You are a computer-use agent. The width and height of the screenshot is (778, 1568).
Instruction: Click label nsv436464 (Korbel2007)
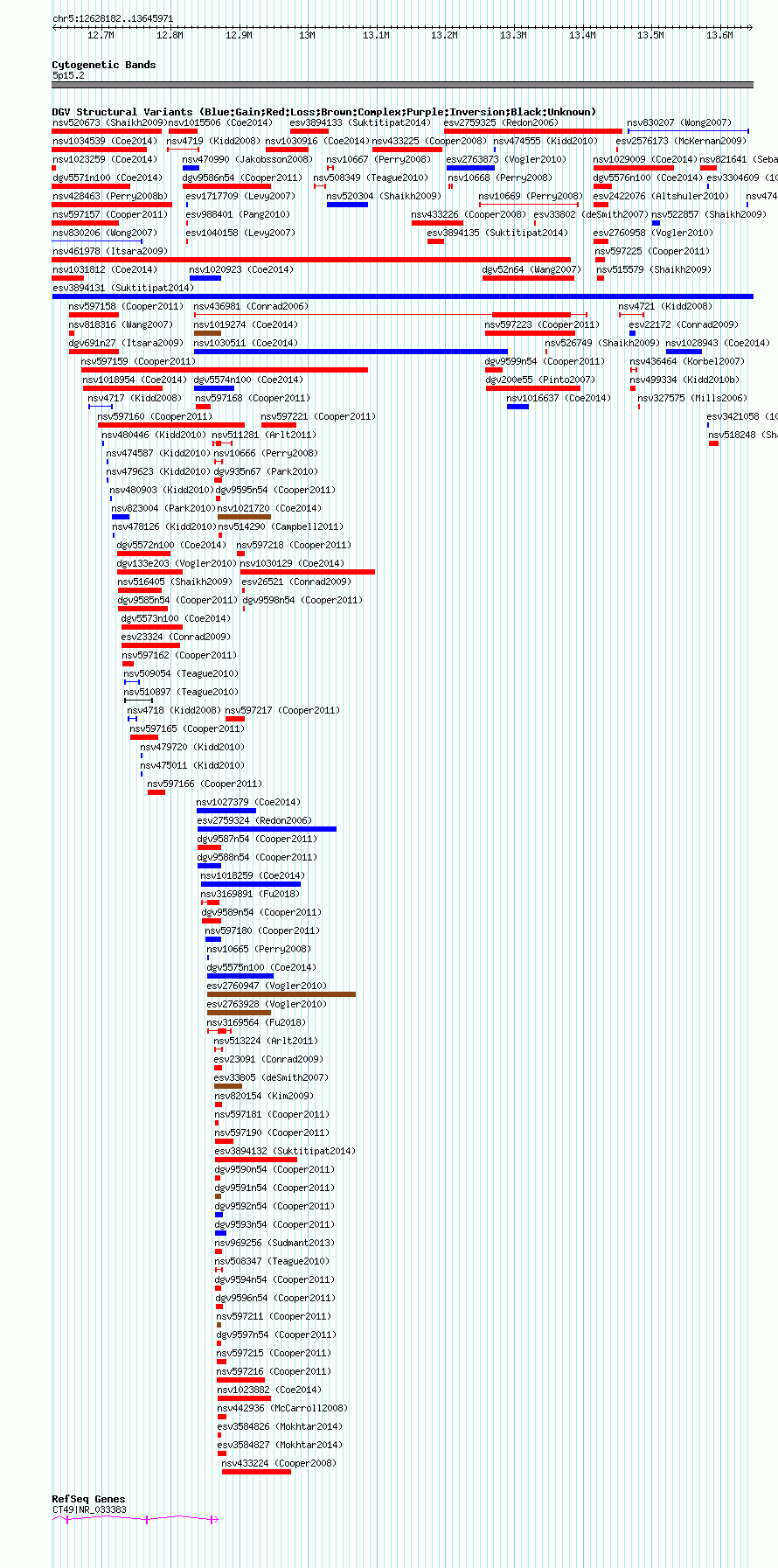687,361
